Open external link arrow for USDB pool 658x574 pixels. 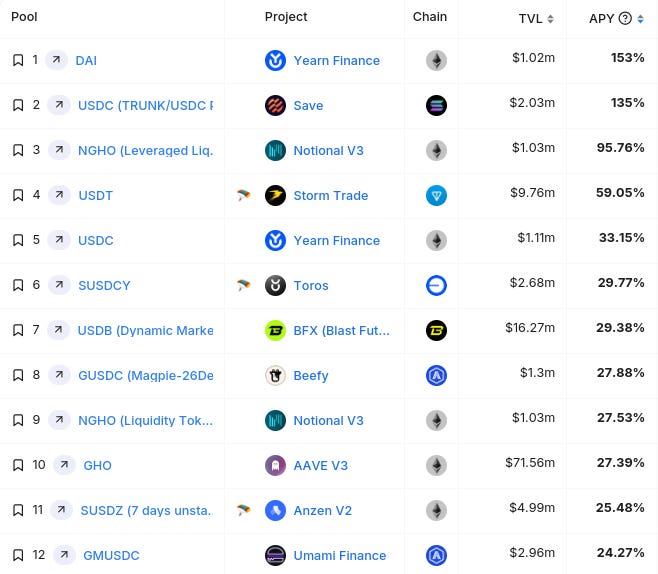(58, 330)
